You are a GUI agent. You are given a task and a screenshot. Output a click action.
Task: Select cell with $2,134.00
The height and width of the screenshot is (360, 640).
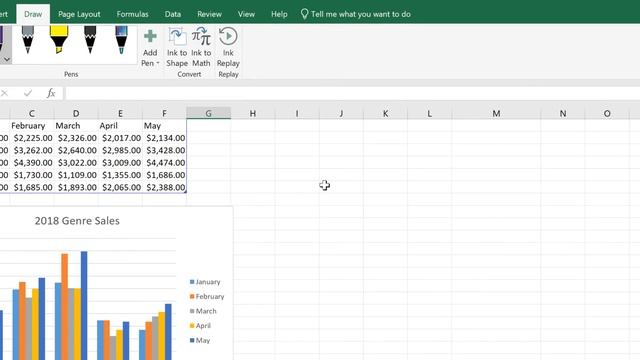click(x=164, y=138)
